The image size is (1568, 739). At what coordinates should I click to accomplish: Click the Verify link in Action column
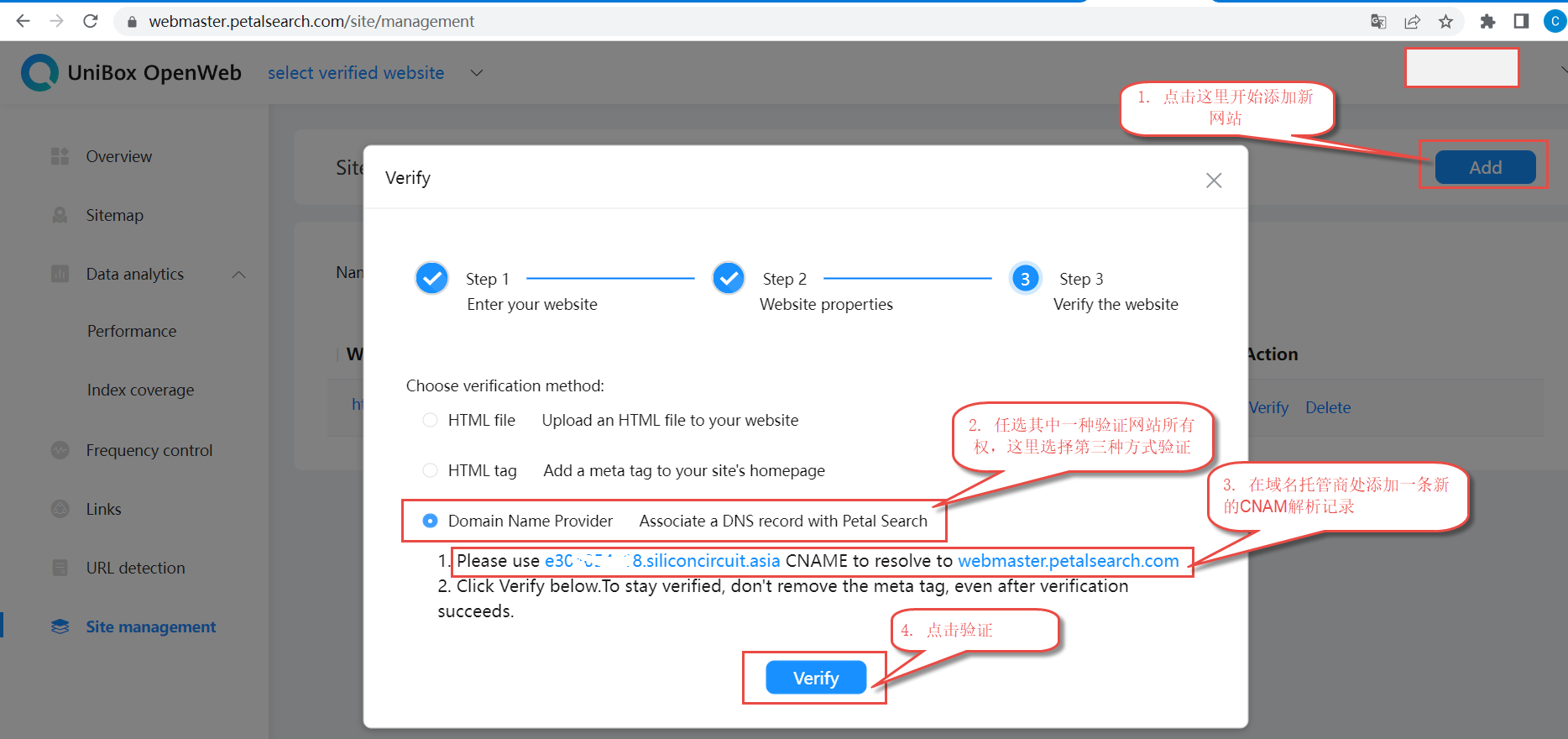1268,407
